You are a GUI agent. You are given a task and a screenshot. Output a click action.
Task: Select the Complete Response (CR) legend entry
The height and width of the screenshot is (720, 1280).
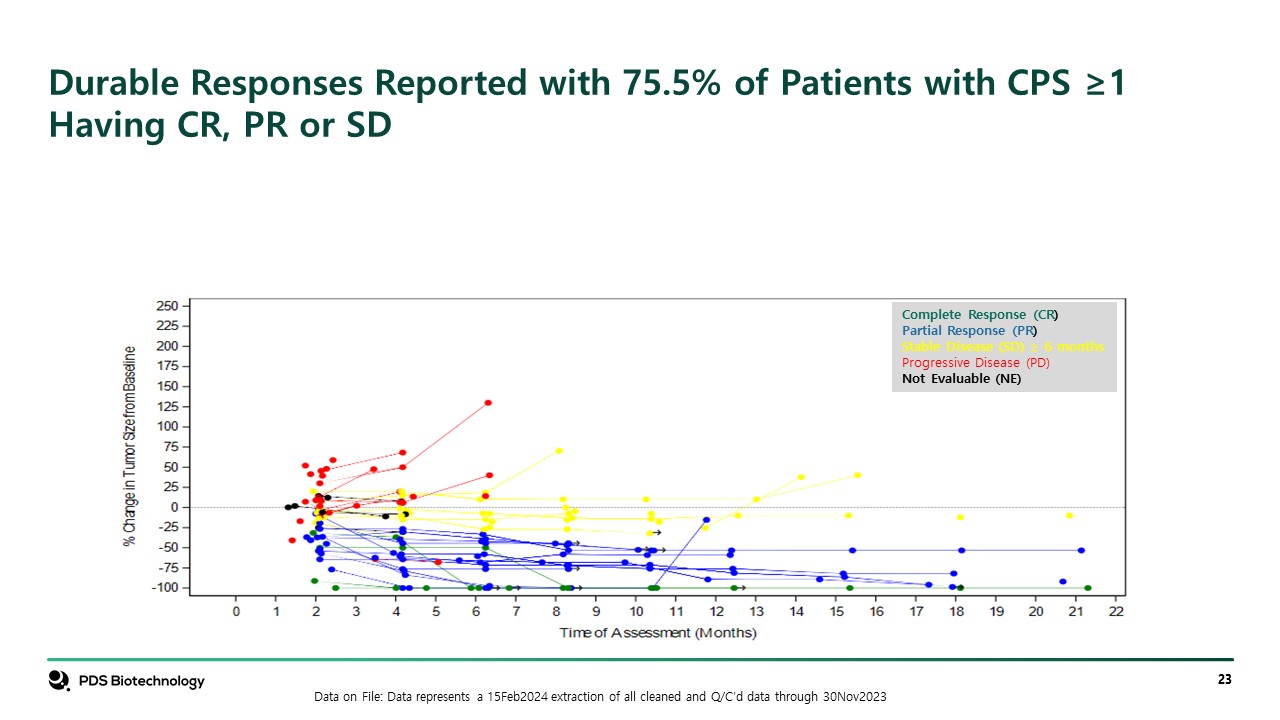pyautogui.click(x=979, y=315)
